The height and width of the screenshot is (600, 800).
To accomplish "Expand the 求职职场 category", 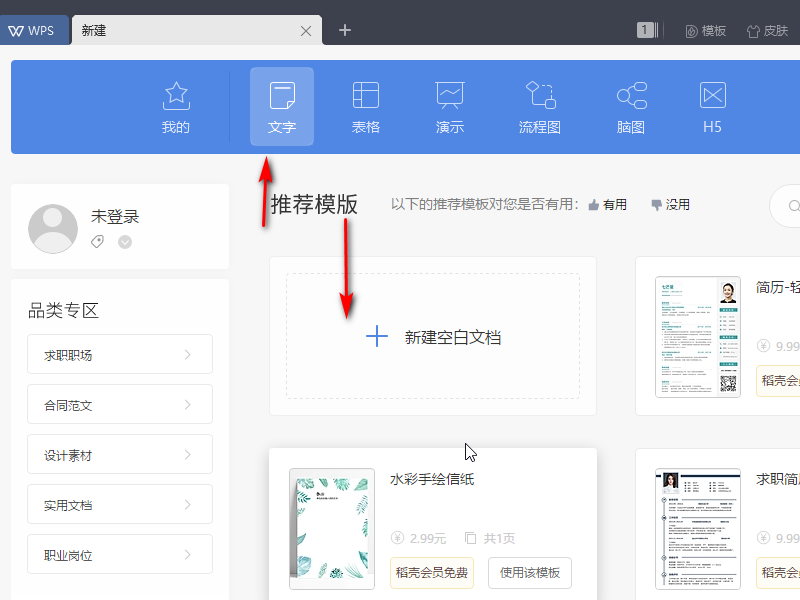I will click(x=119, y=354).
